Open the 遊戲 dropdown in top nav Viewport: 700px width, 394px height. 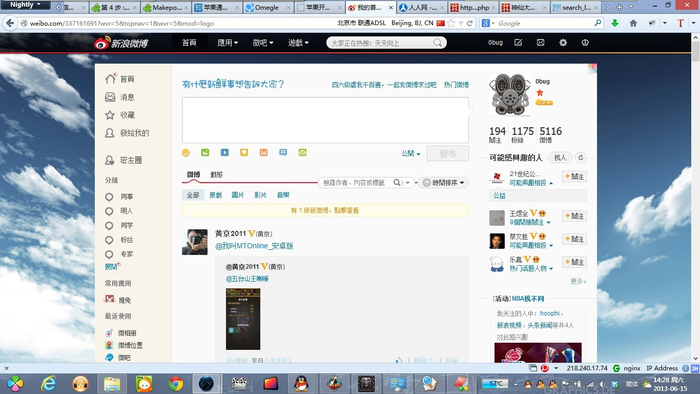[x=298, y=43]
